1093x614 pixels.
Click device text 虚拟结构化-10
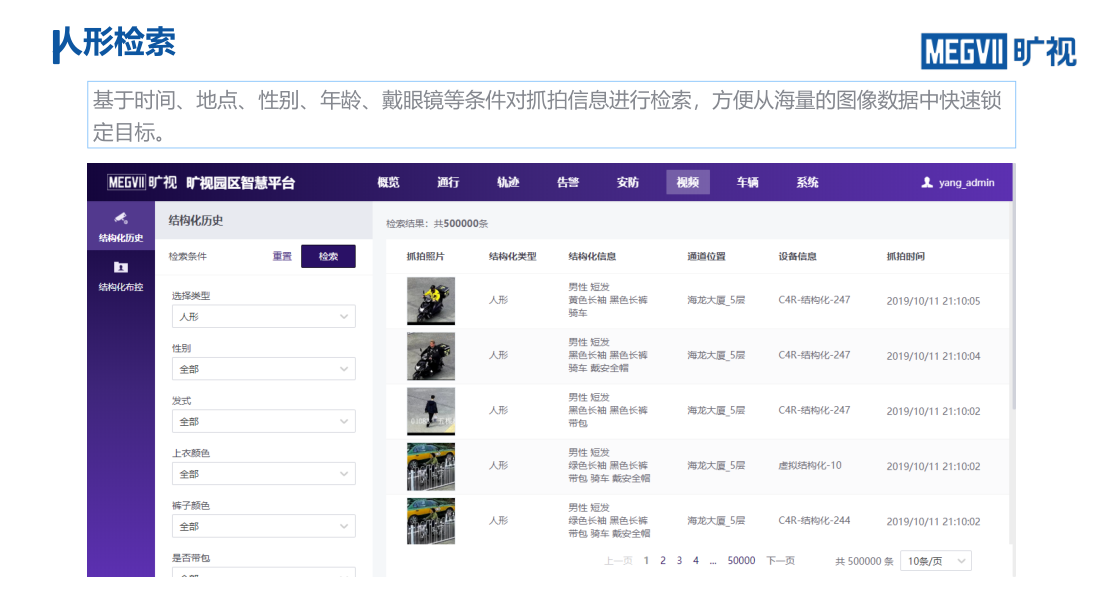810,465
